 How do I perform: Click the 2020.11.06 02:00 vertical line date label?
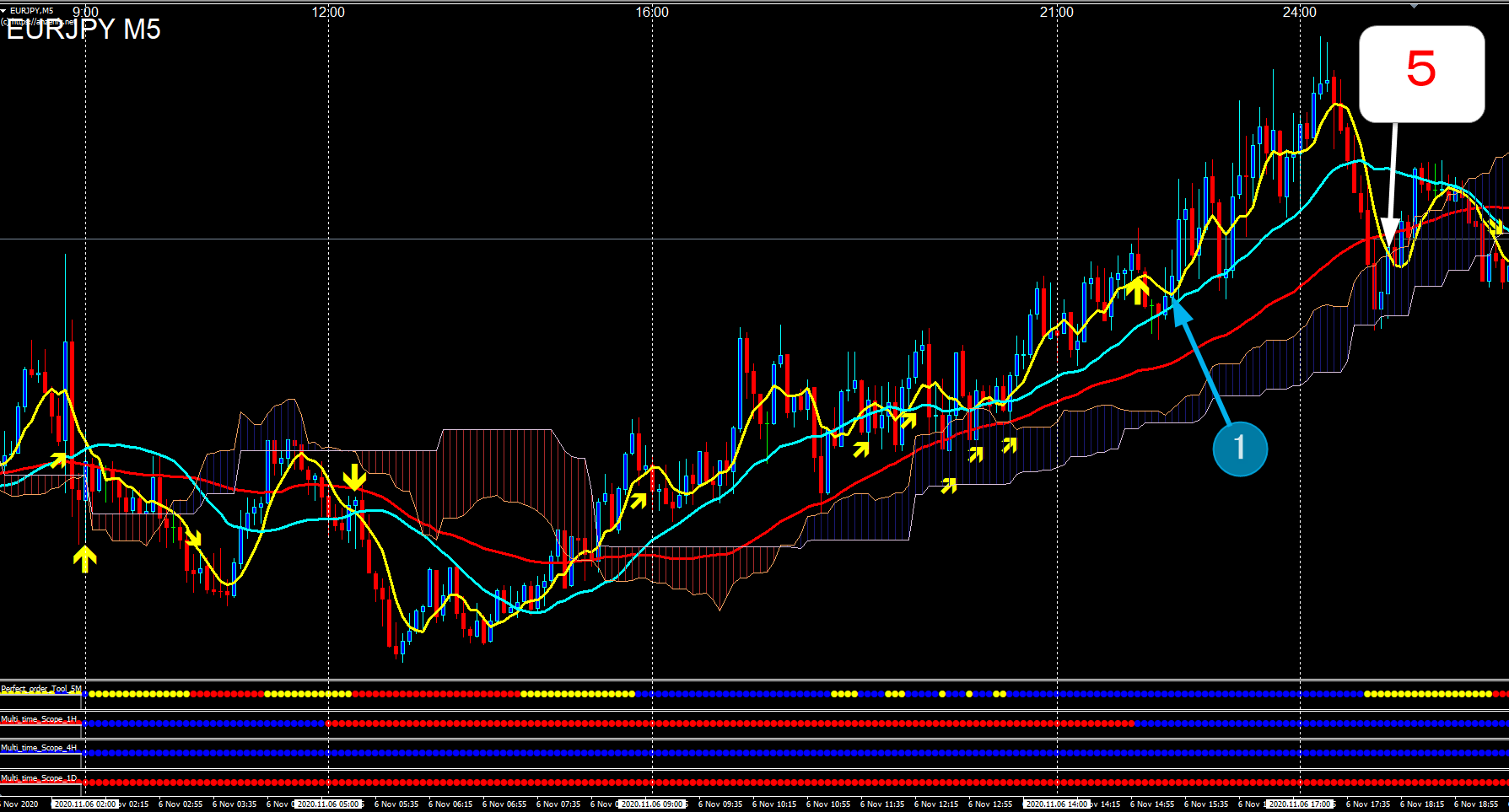[85, 804]
